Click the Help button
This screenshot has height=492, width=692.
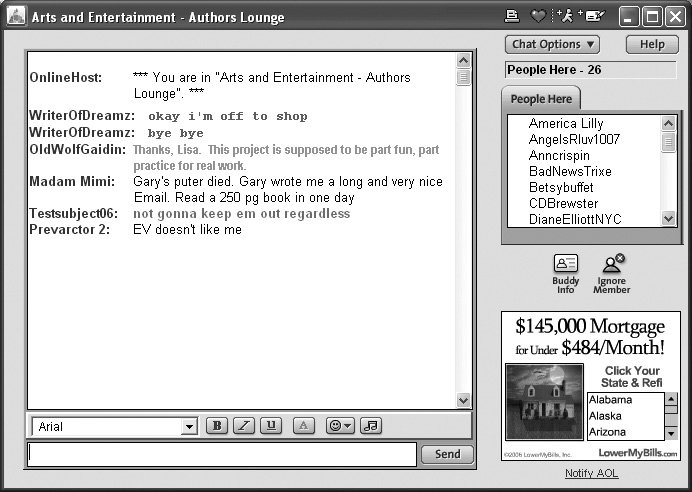coord(652,44)
